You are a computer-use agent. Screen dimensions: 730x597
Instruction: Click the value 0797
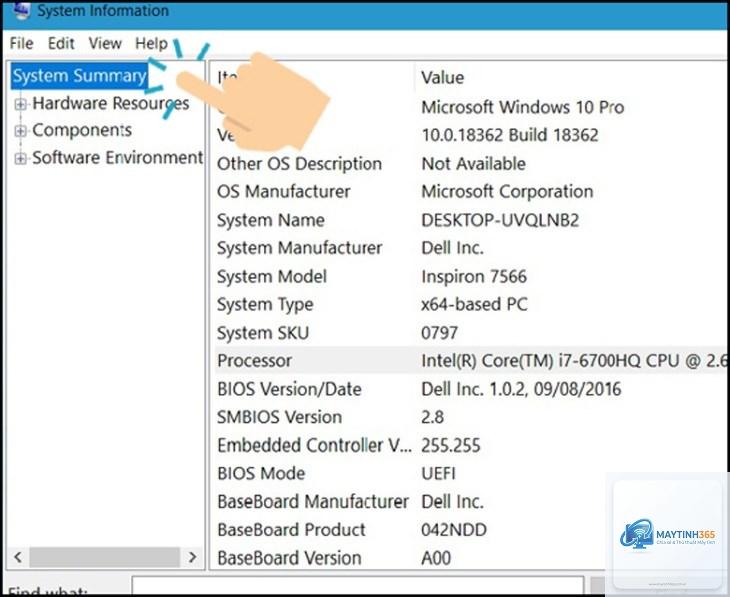pos(439,333)
